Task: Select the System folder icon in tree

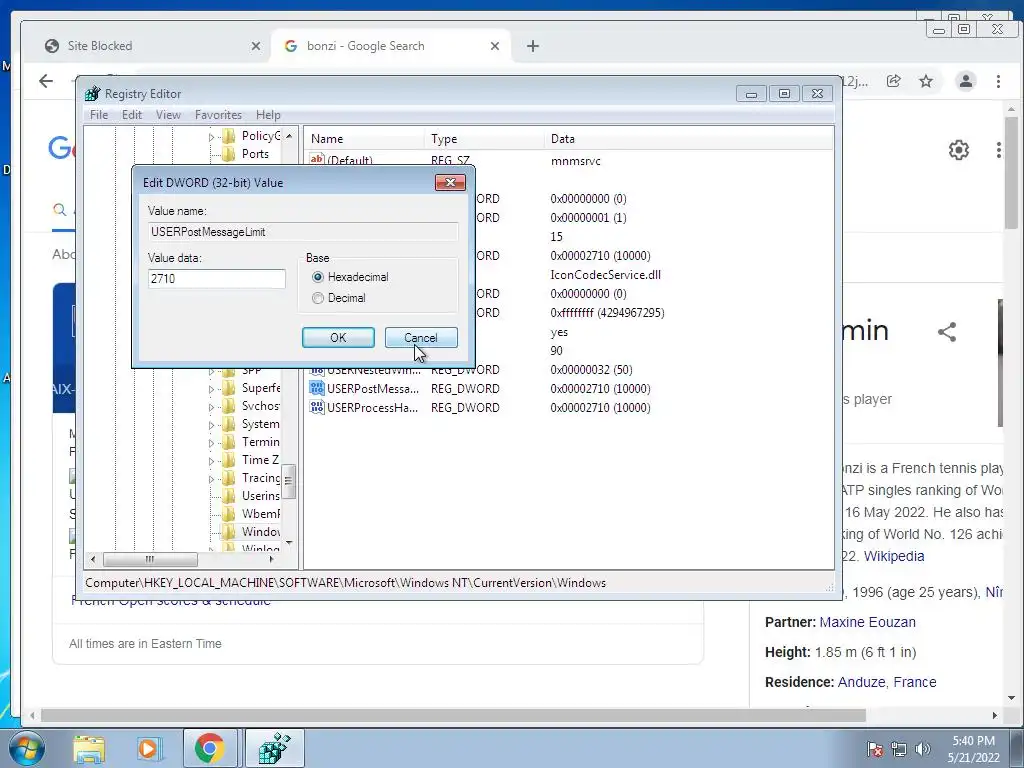Action: pos(229,424)
